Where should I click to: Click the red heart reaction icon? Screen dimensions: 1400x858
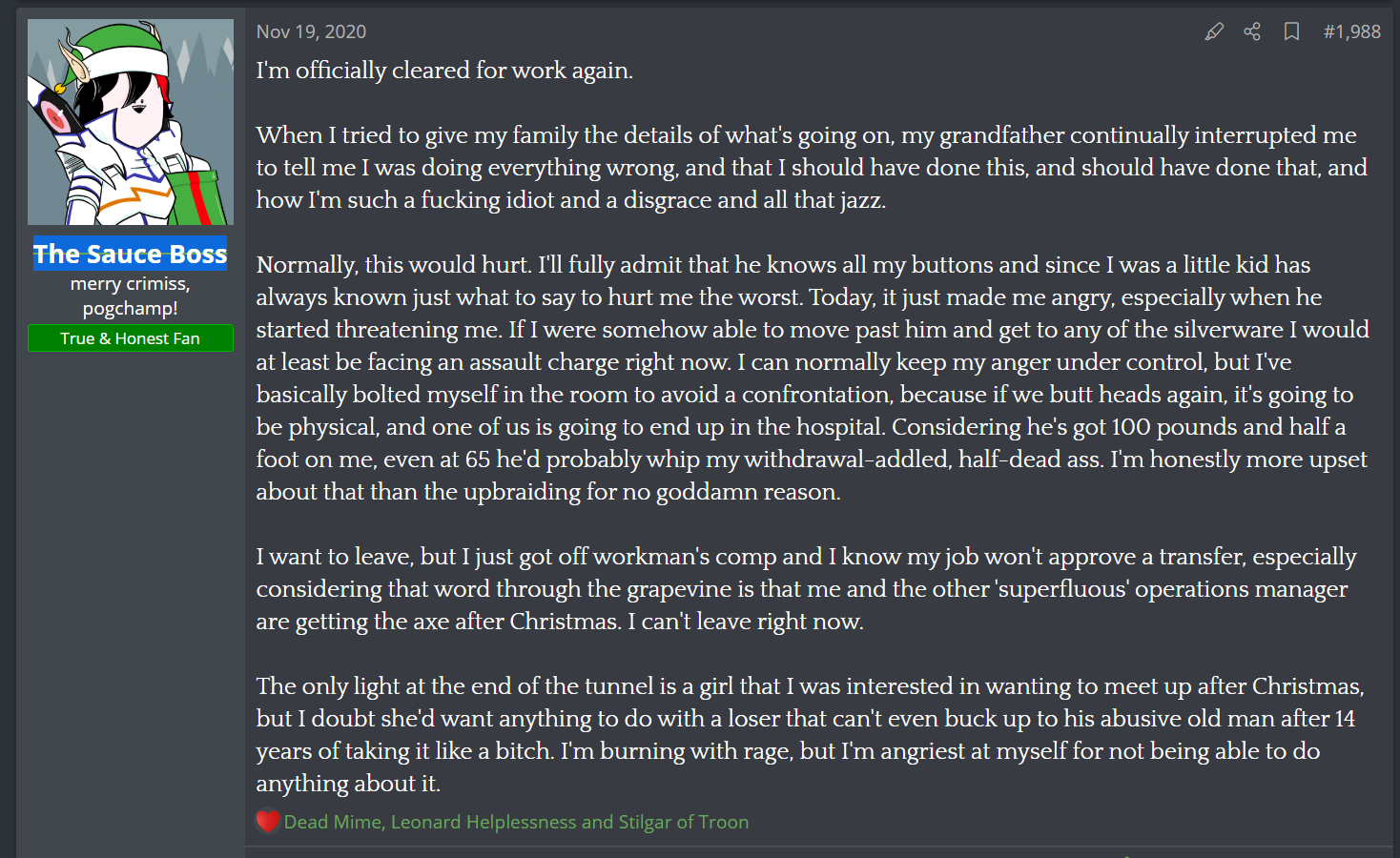tap(268, 821)
